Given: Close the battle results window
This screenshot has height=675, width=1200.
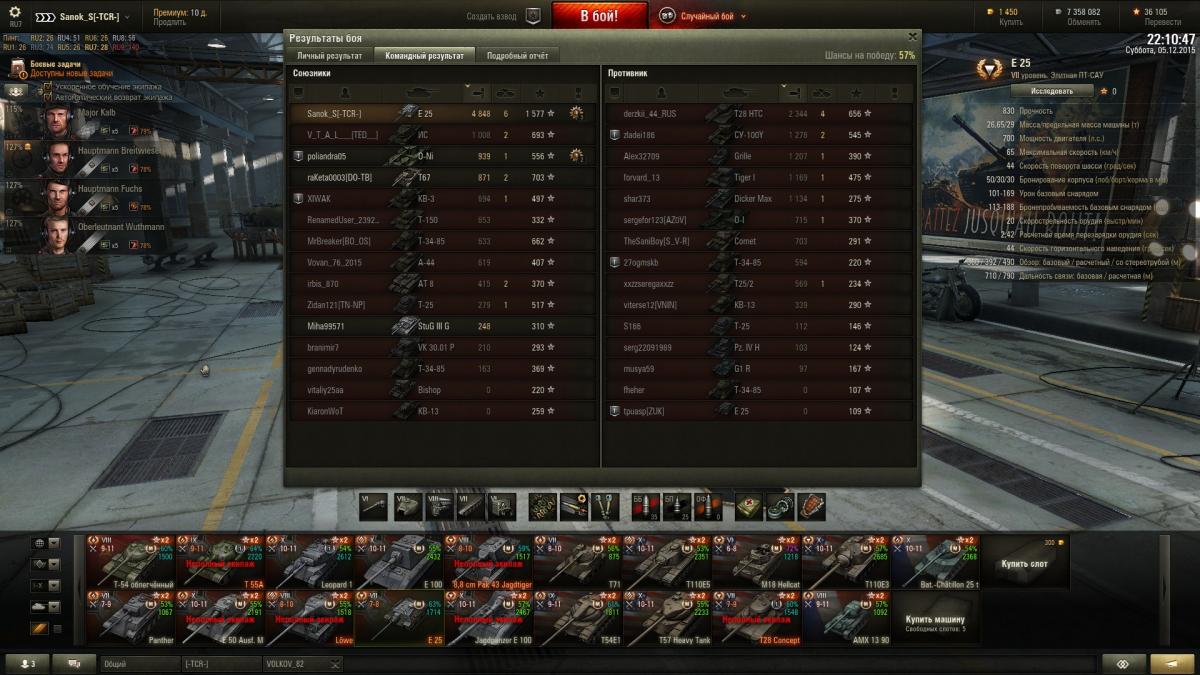Looking at the screenshot, I should coord(910,37).
